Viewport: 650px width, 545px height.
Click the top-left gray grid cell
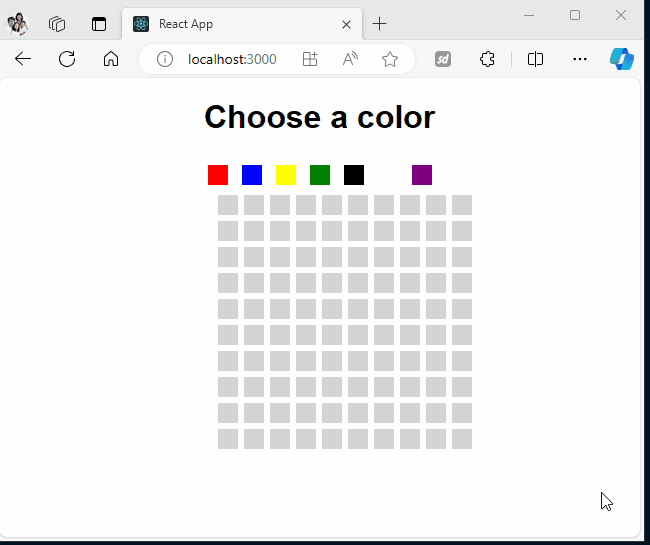[x=228, y=205]
